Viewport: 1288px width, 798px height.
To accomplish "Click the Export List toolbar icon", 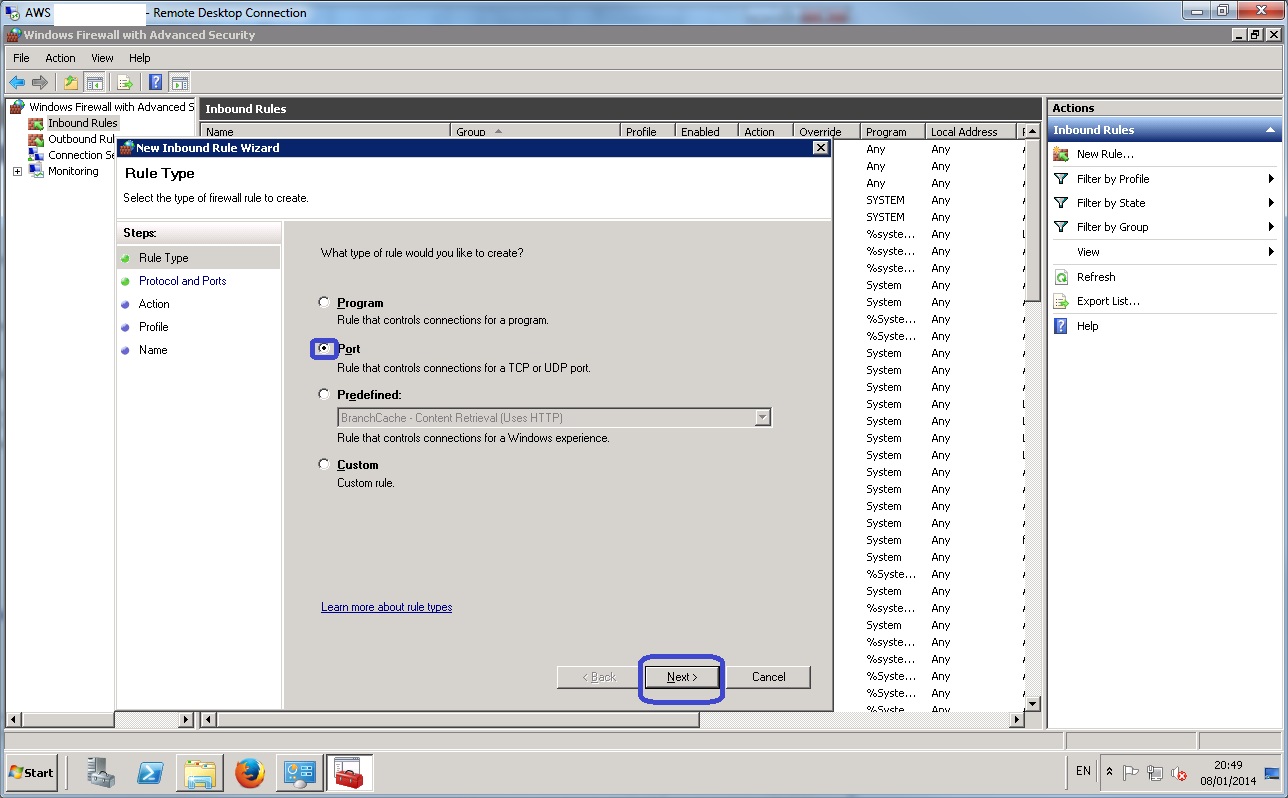I will coord(125,82).
